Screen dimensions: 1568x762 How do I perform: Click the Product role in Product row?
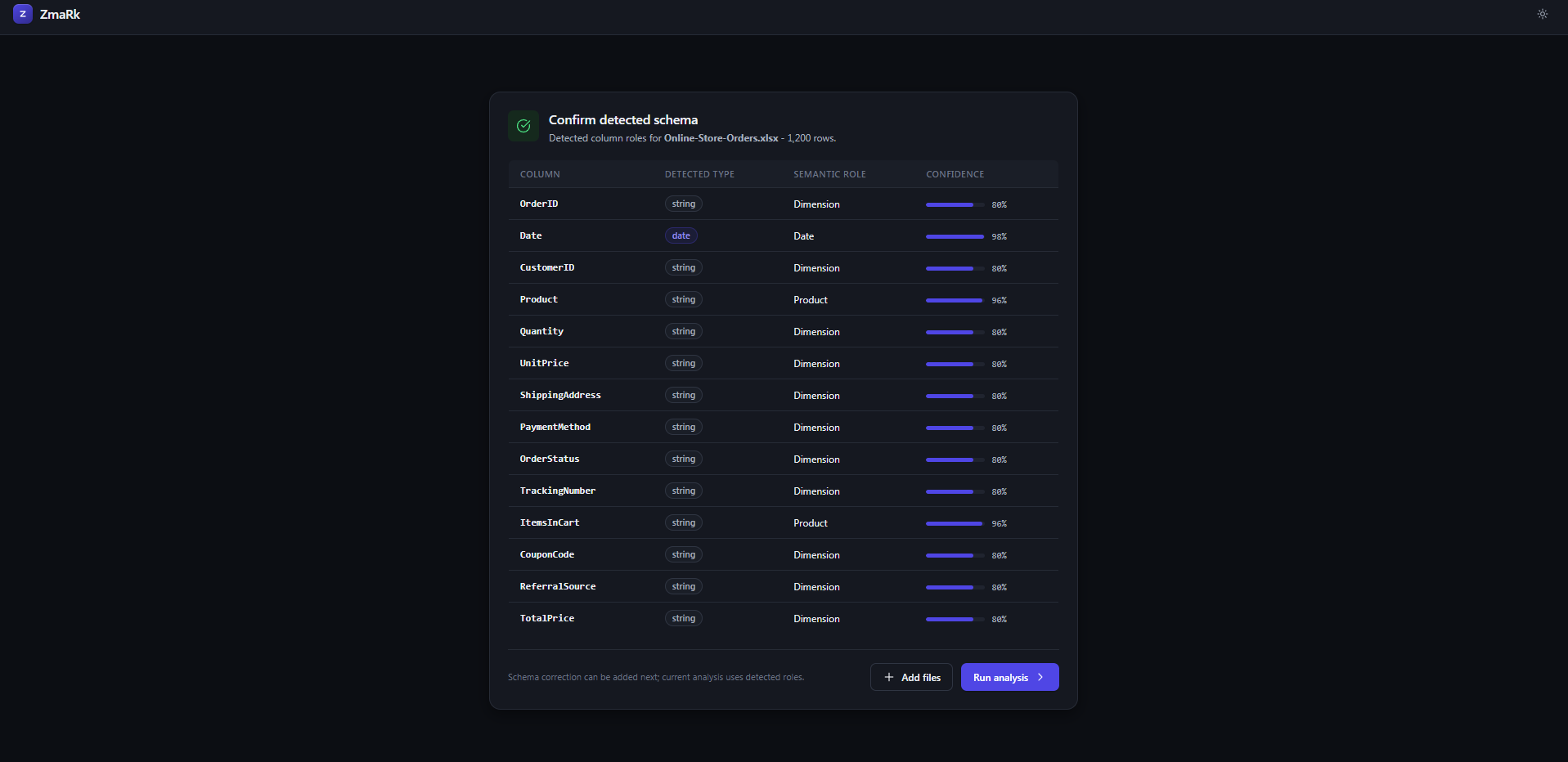click(x=811, y=300)
